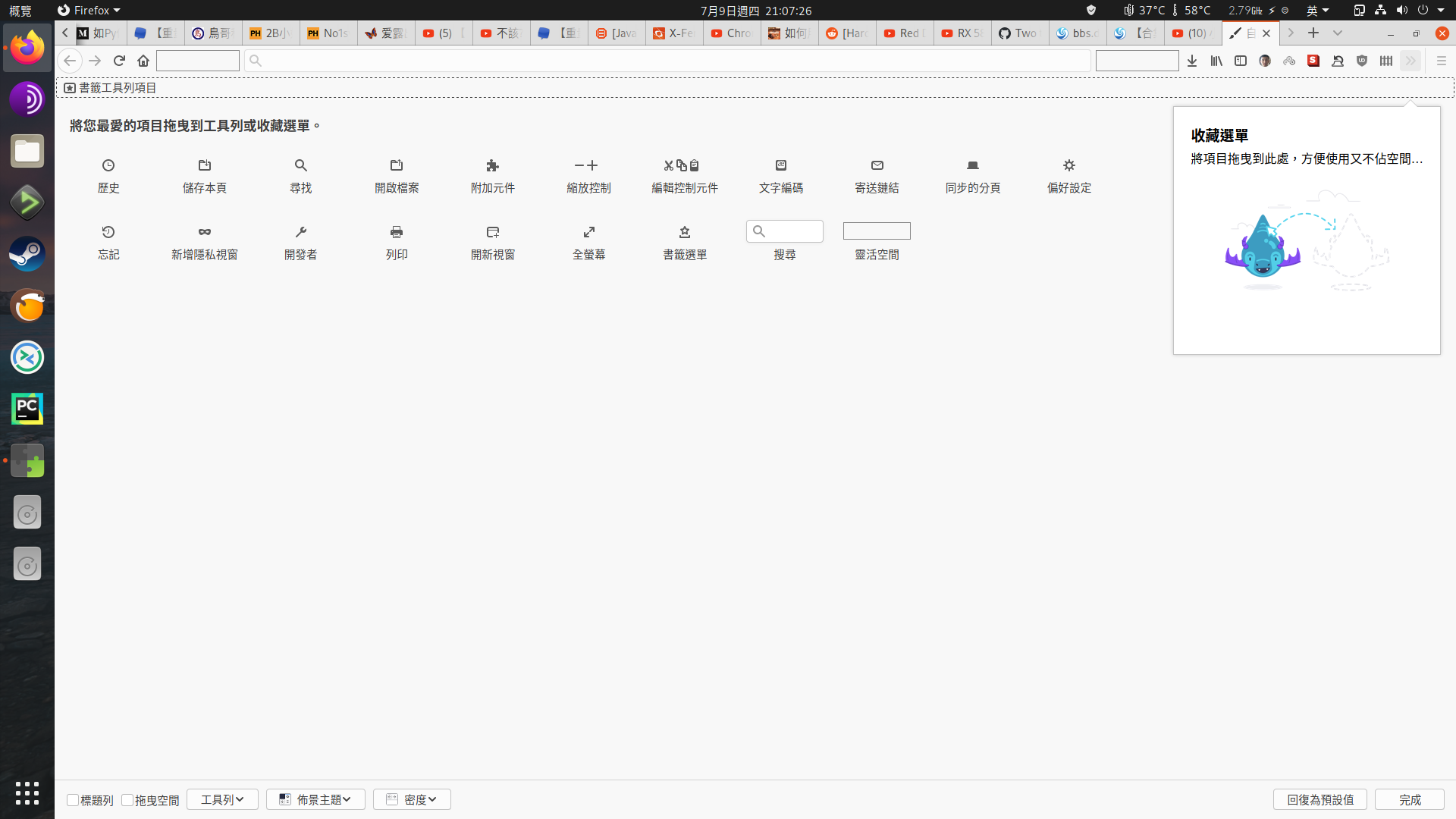
Task: Expand the 佈景主題 (Themes) dropdown
Action: click(315, 799)
